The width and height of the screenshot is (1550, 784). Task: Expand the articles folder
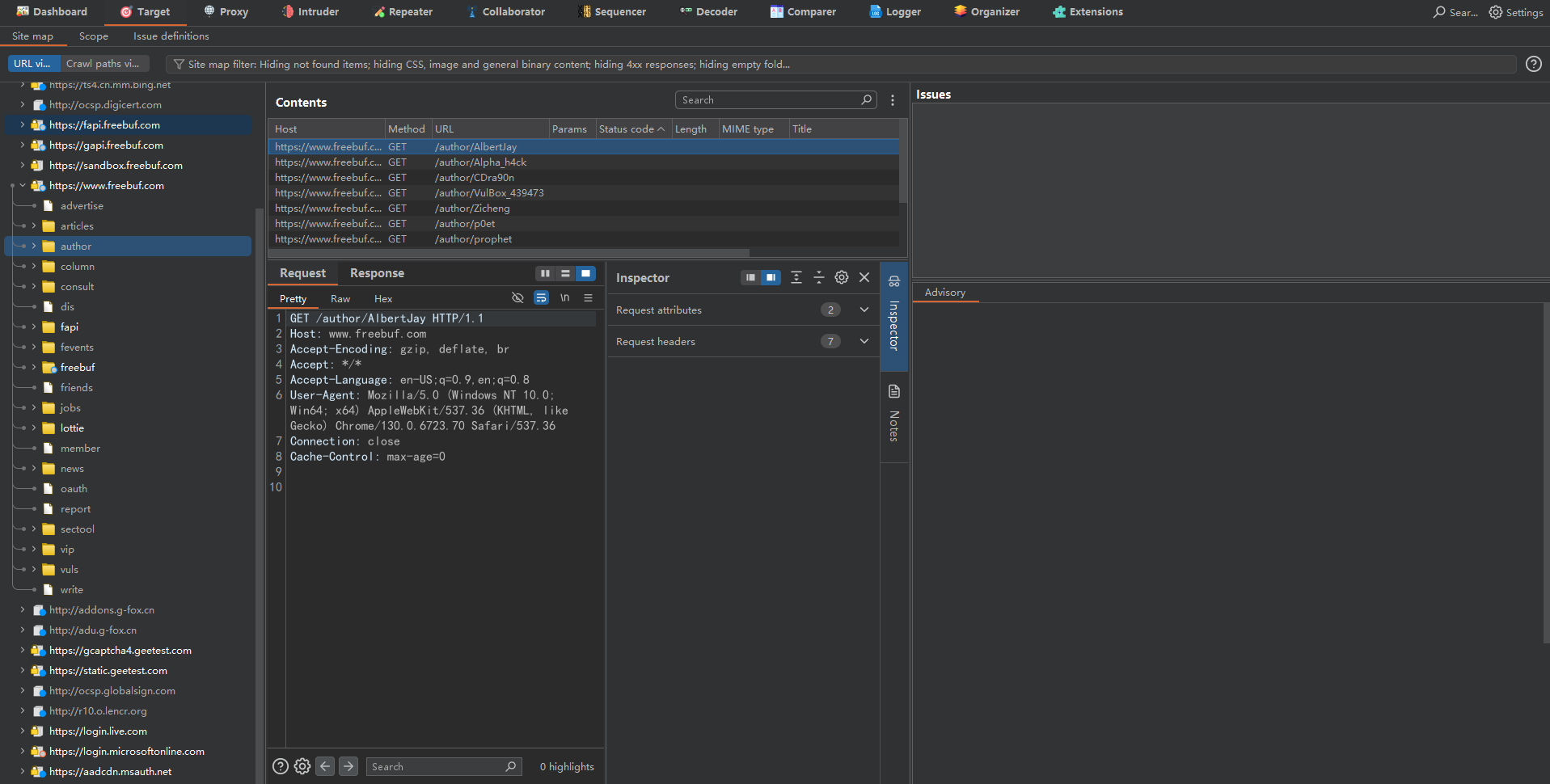[x=34, y=226]
